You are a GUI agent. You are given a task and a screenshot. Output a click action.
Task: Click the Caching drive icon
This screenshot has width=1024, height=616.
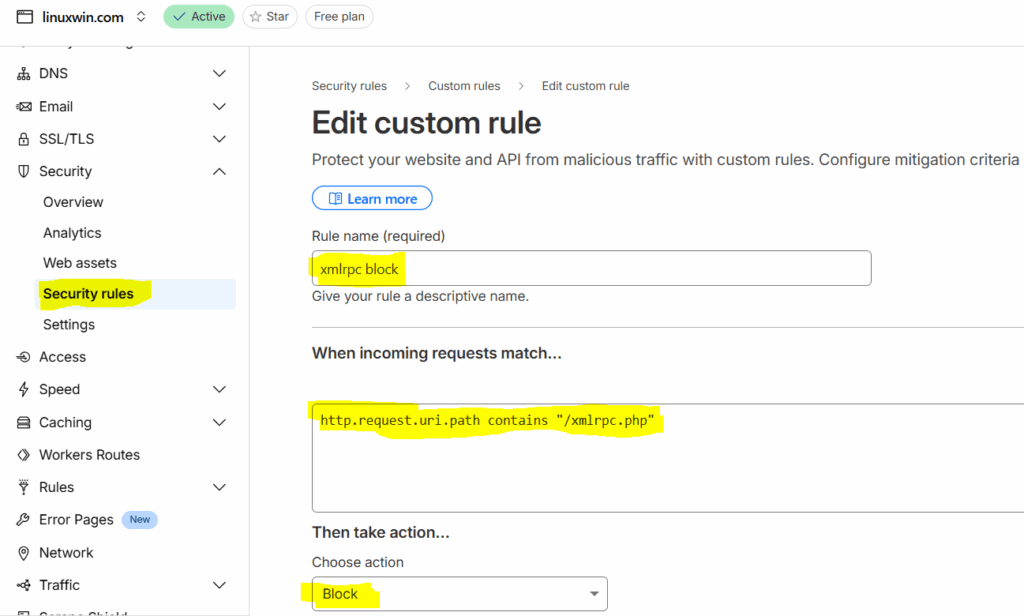coord(24,423)
